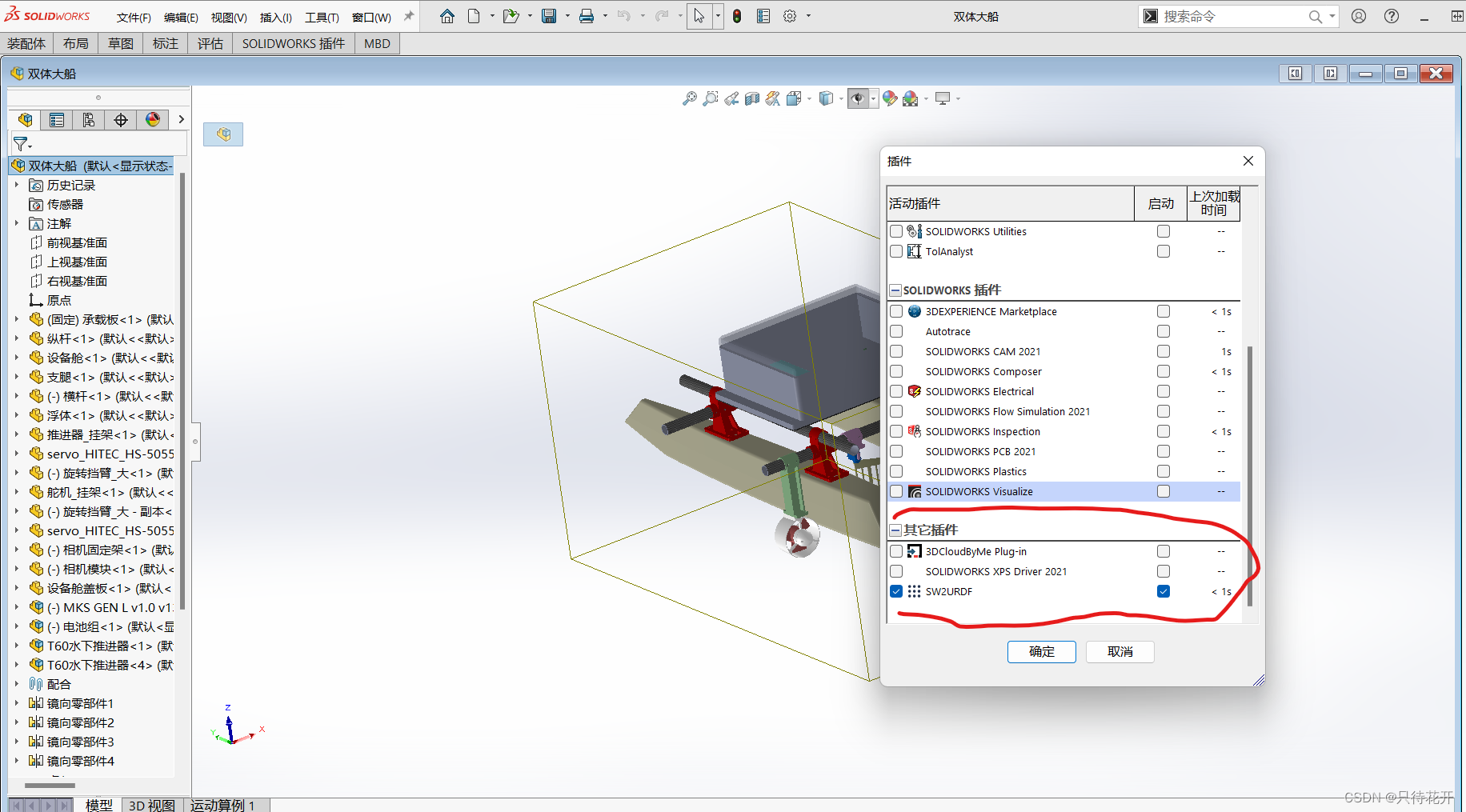This screenshot has width=1466, height=812.
Task: Enable SOLIDWORKS Flow Simulation 2021 active checkbox
Action: (896, 411)
